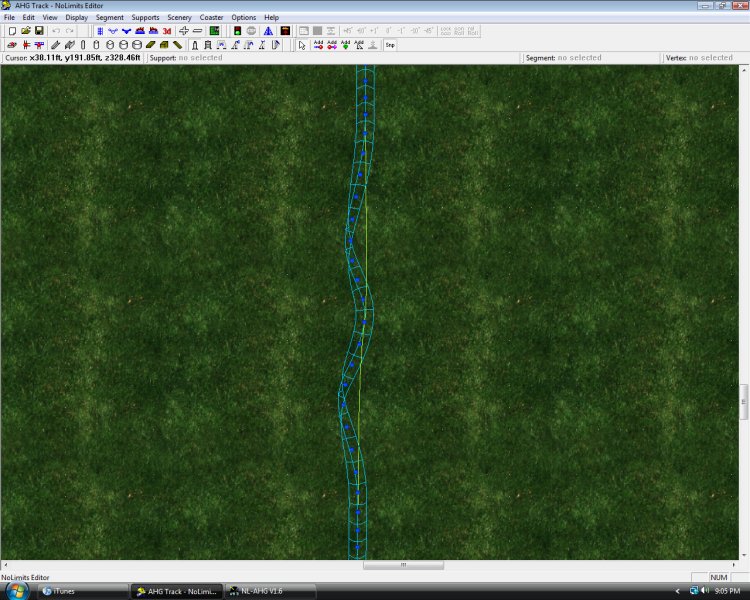Image resolution: width=750 pixels, height=600 pixels.
Task: Click the horizontal scrollbar right arrow
Action: coord(734,565)
